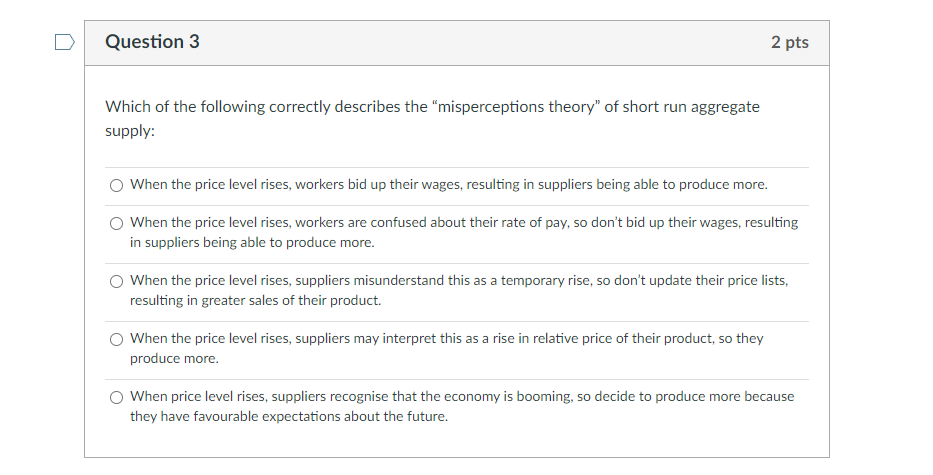
Task: Mark the 'rise in relative price of their product' radio option
Action: click(x=117, y=339)
